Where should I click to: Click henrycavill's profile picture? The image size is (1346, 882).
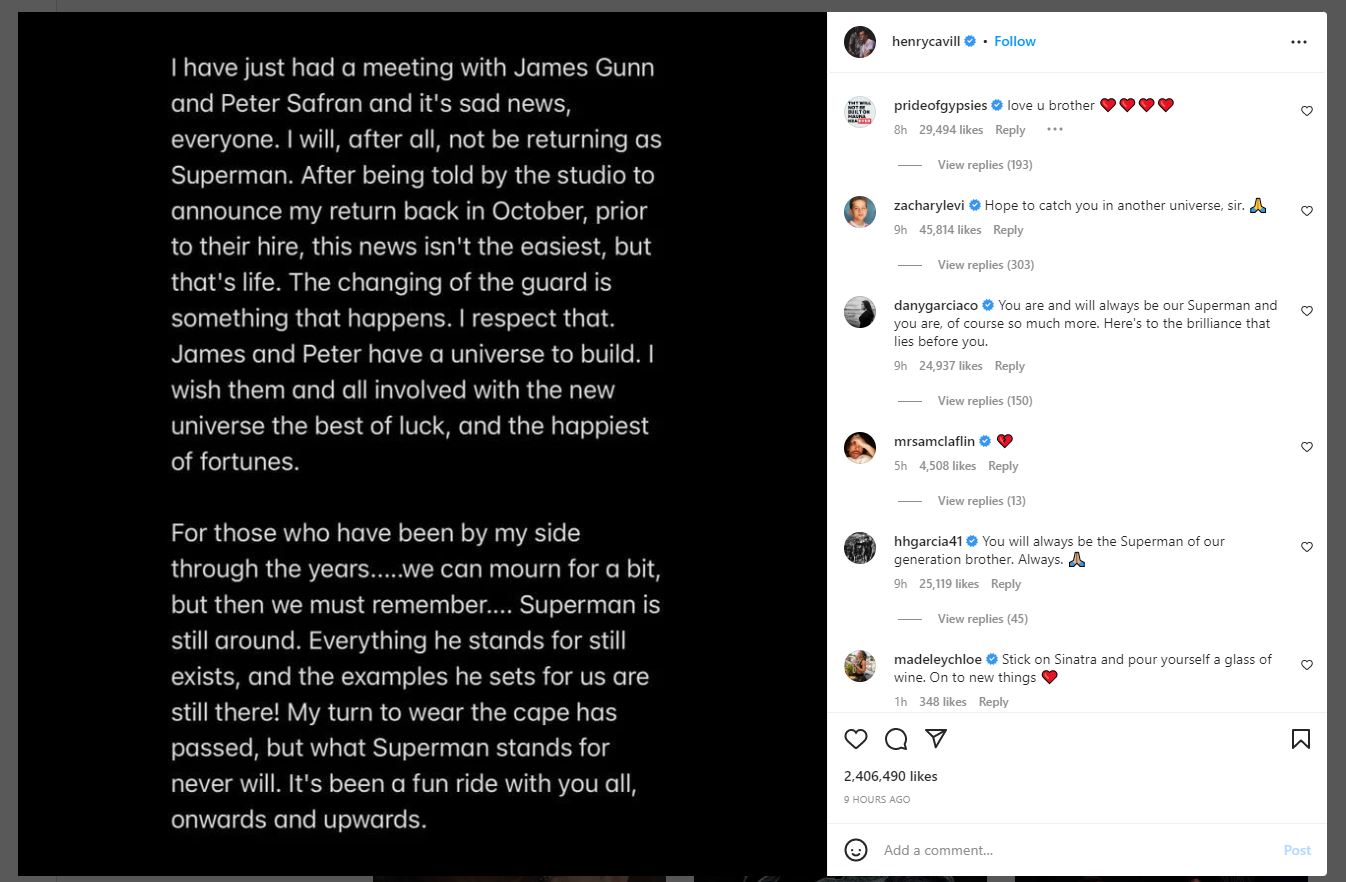click(x=860, y=42)
